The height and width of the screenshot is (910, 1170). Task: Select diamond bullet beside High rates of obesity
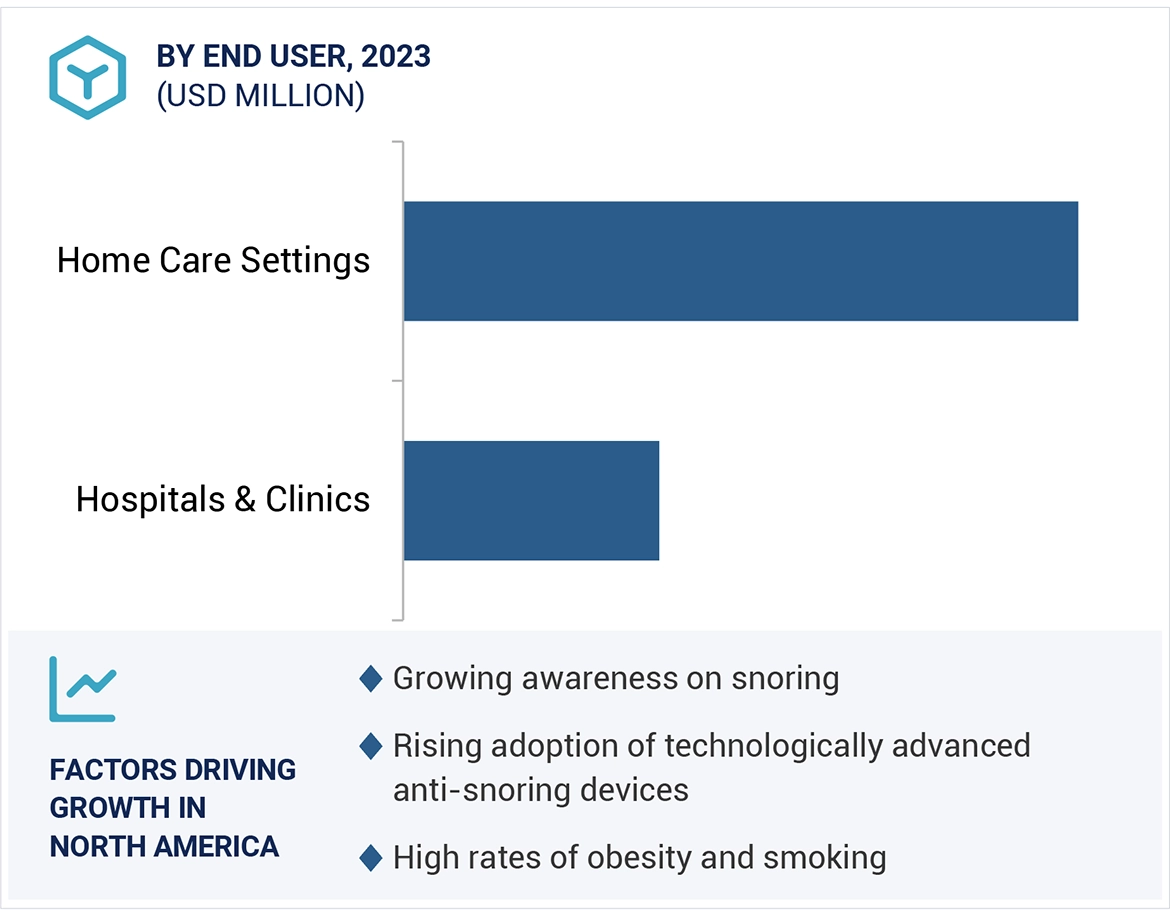(370, 857)
